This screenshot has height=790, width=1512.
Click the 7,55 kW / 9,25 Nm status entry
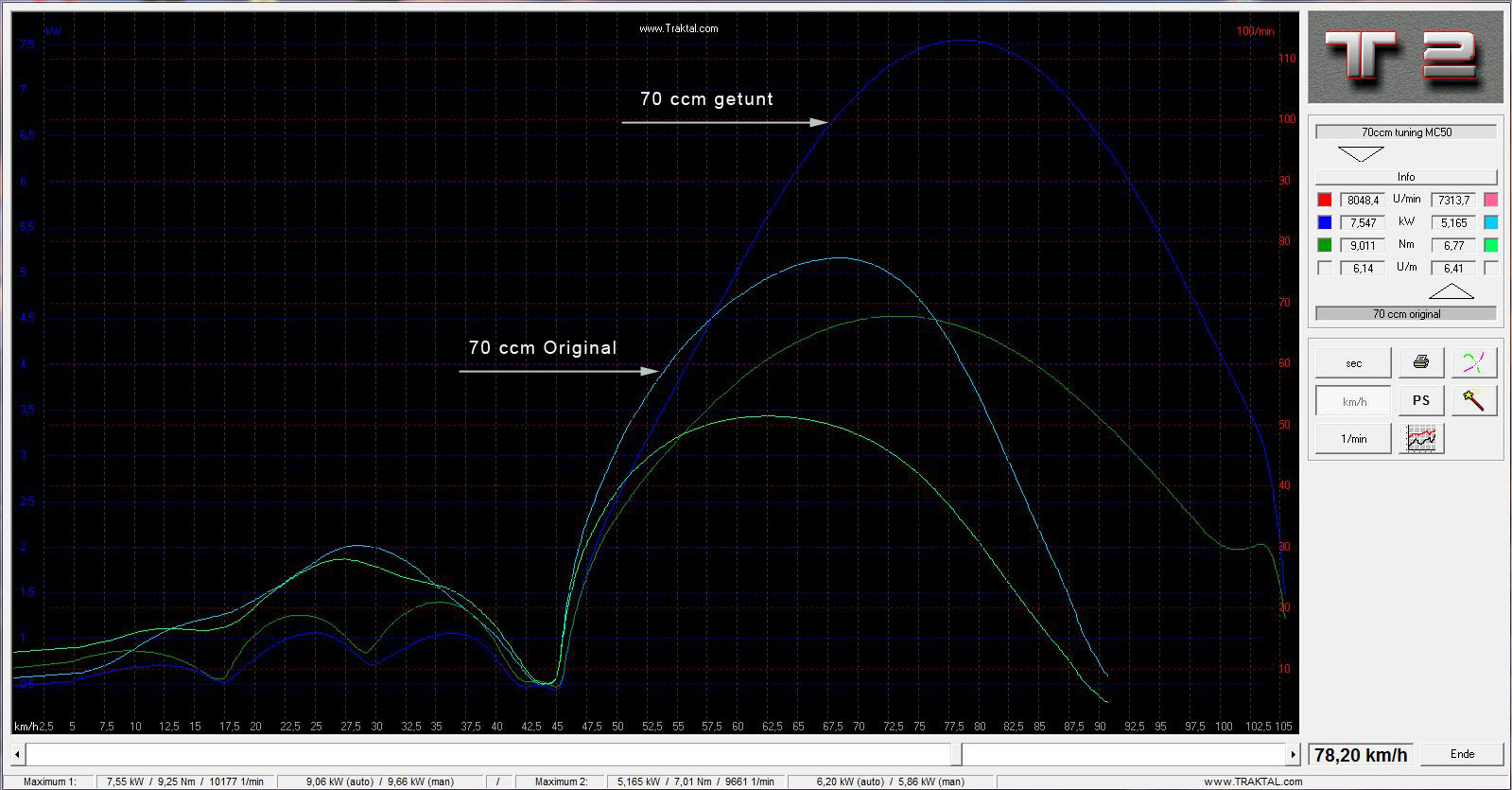pyautogui.click(x=185, y=781)
